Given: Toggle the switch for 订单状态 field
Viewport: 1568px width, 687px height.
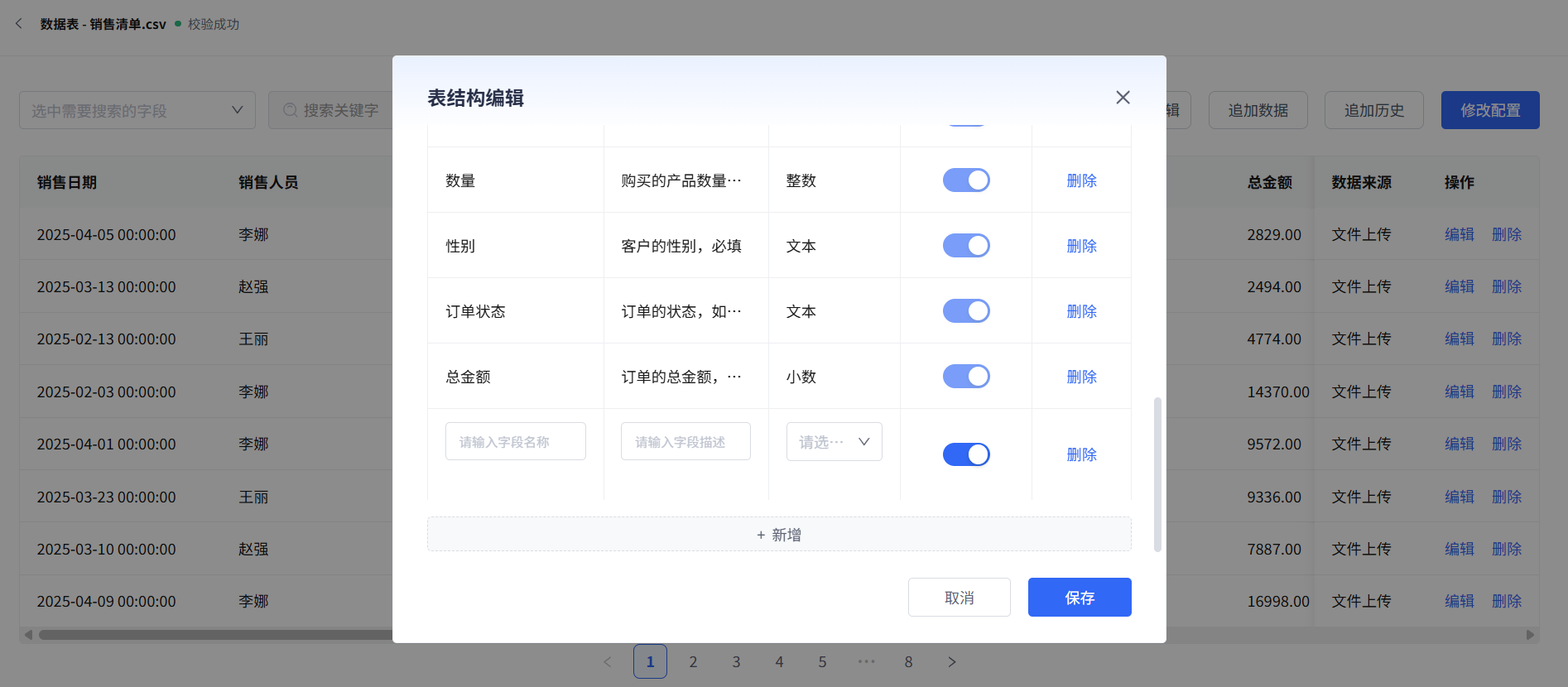Looking at the screenshot, I should (x=966, y=311).
